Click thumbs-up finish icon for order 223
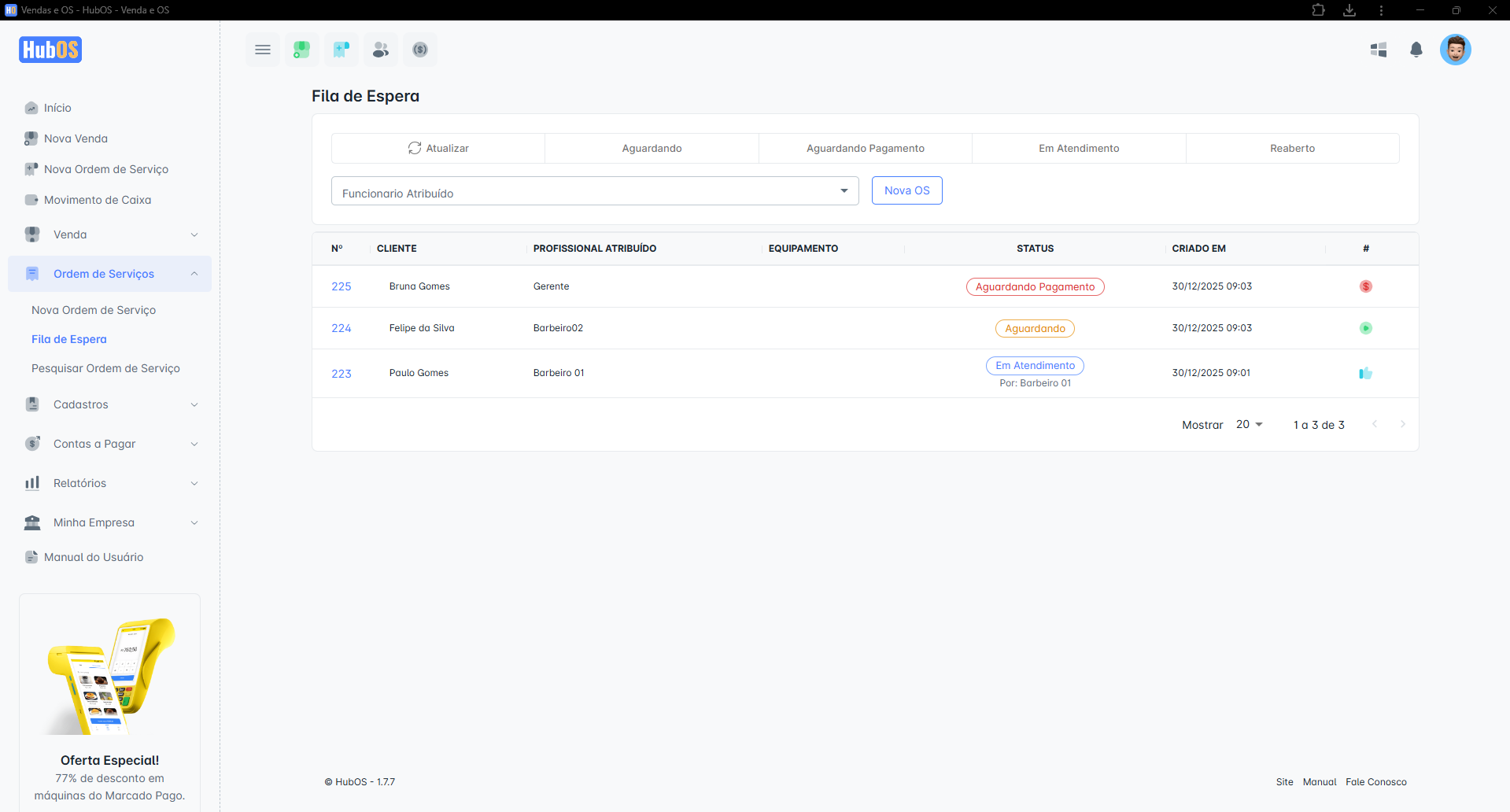Viewport: 1510px width, 812px height. click(x=1365, y=373)
